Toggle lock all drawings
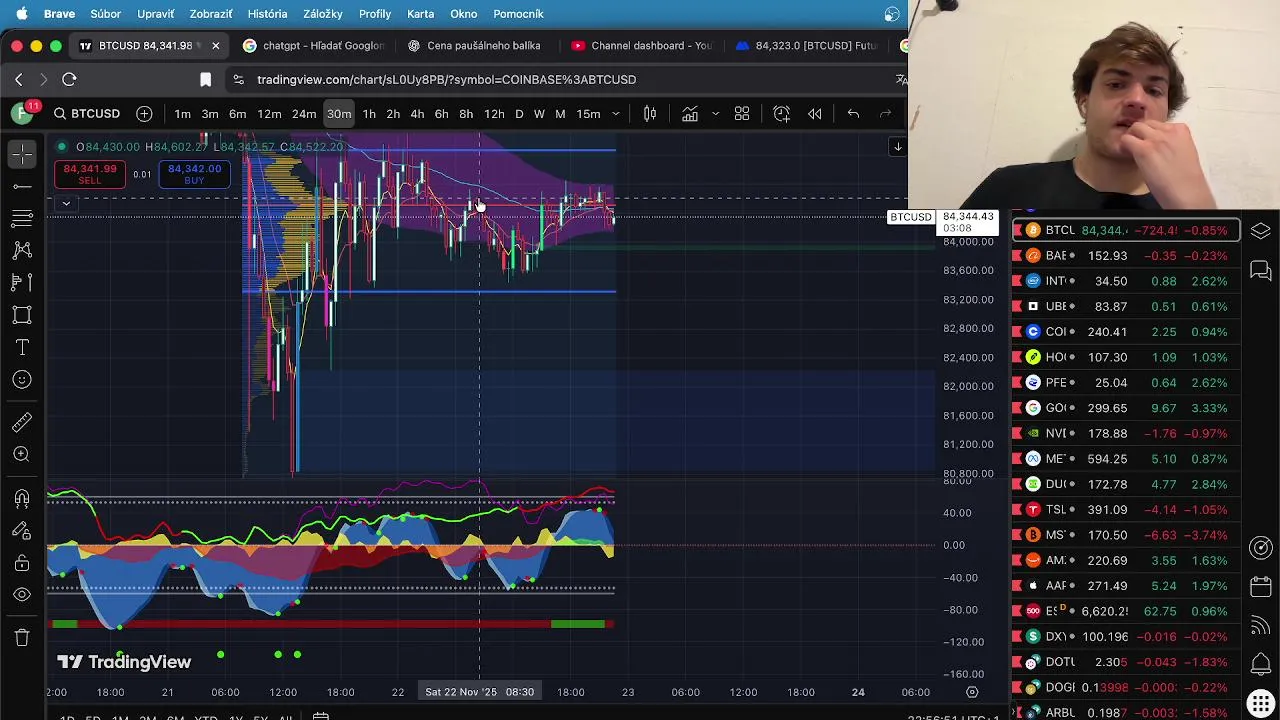 coord(22,563)
